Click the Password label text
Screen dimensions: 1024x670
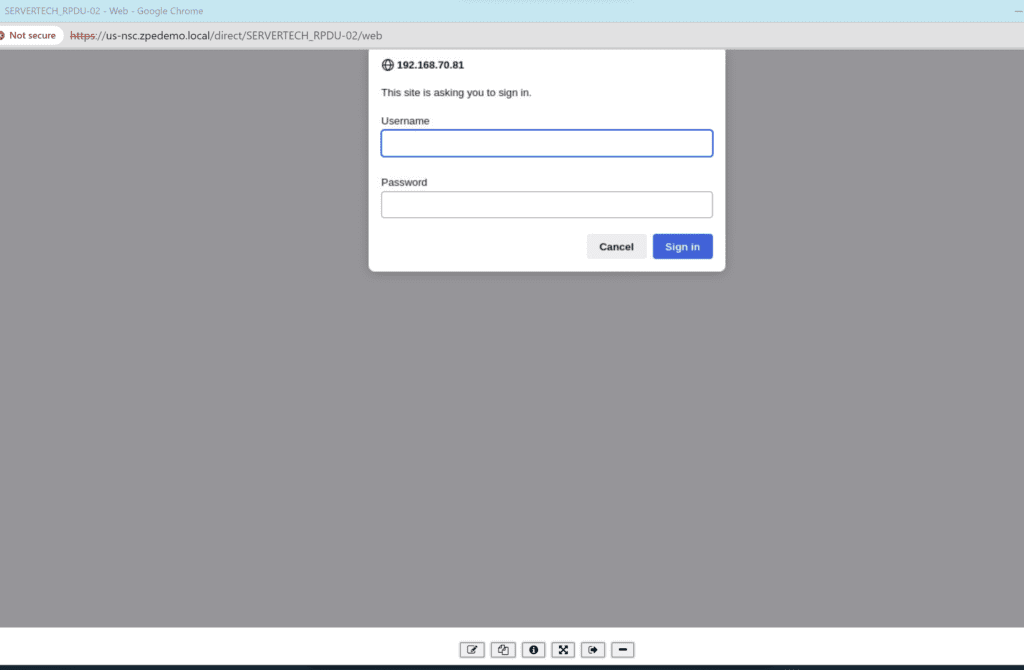[x=404, y=183]
